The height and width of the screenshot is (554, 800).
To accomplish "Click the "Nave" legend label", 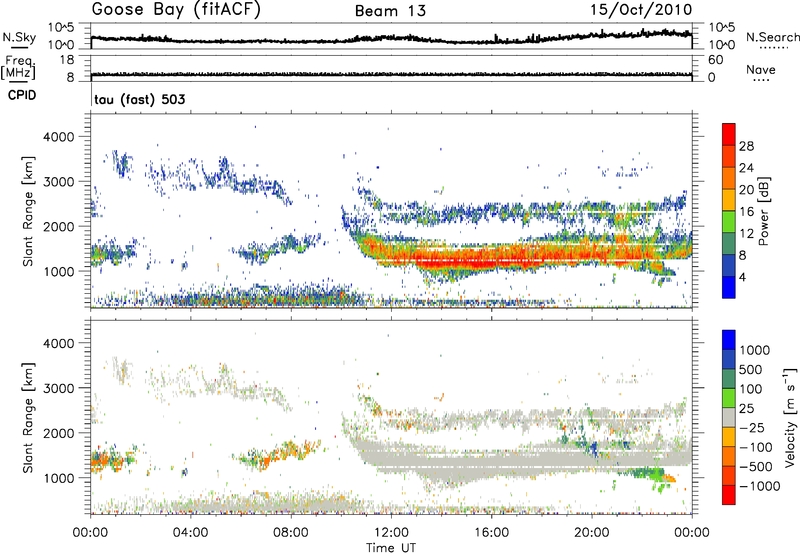I will click(761, 69).
